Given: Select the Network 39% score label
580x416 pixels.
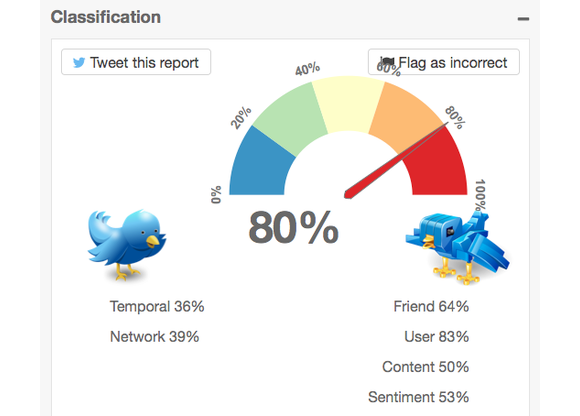Looking at the screenshot, I should (155, 337).
